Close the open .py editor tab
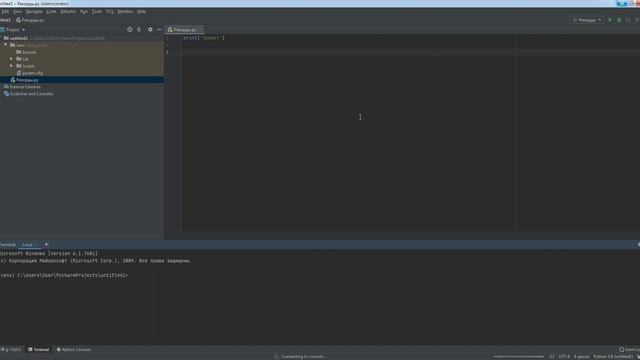This screenshot has width=640, height=360. coord(200,30)
